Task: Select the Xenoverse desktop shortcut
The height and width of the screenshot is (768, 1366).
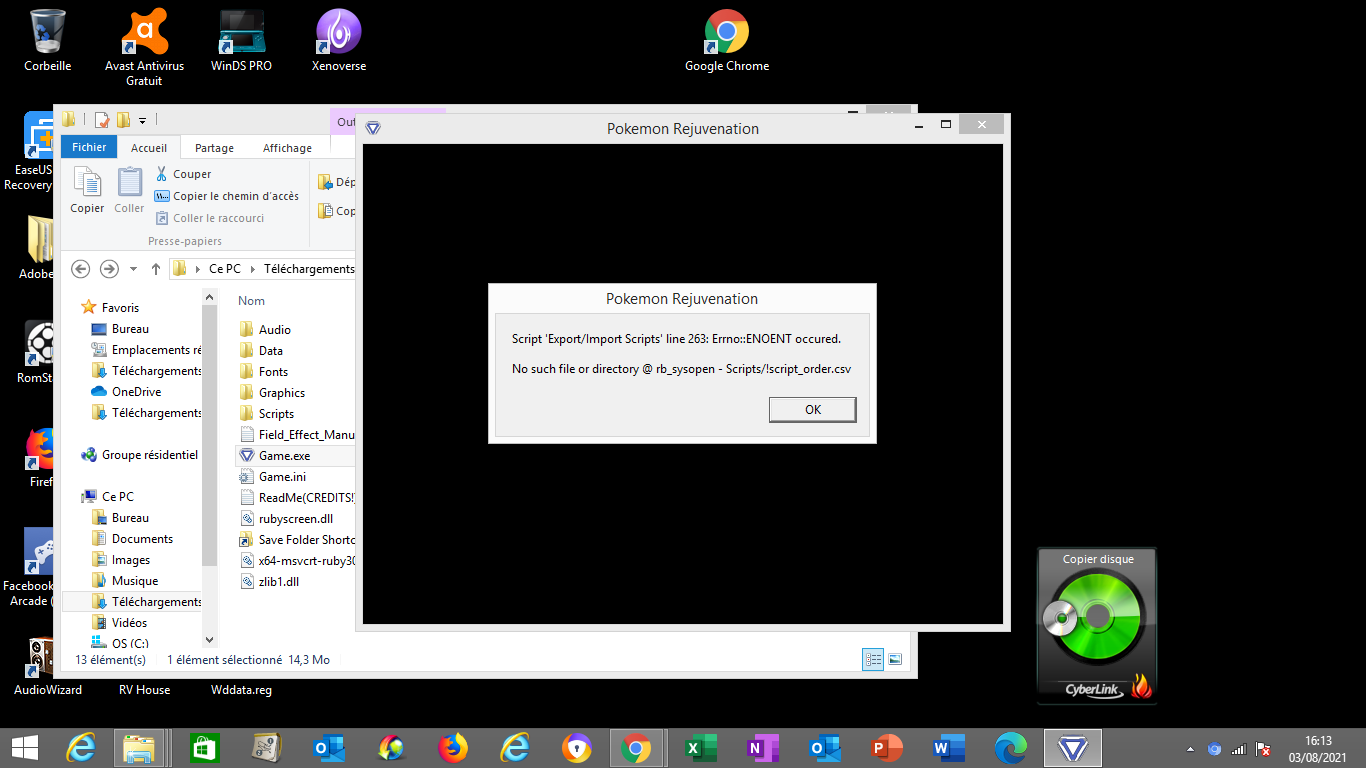Action: click(x=339, y=40)
